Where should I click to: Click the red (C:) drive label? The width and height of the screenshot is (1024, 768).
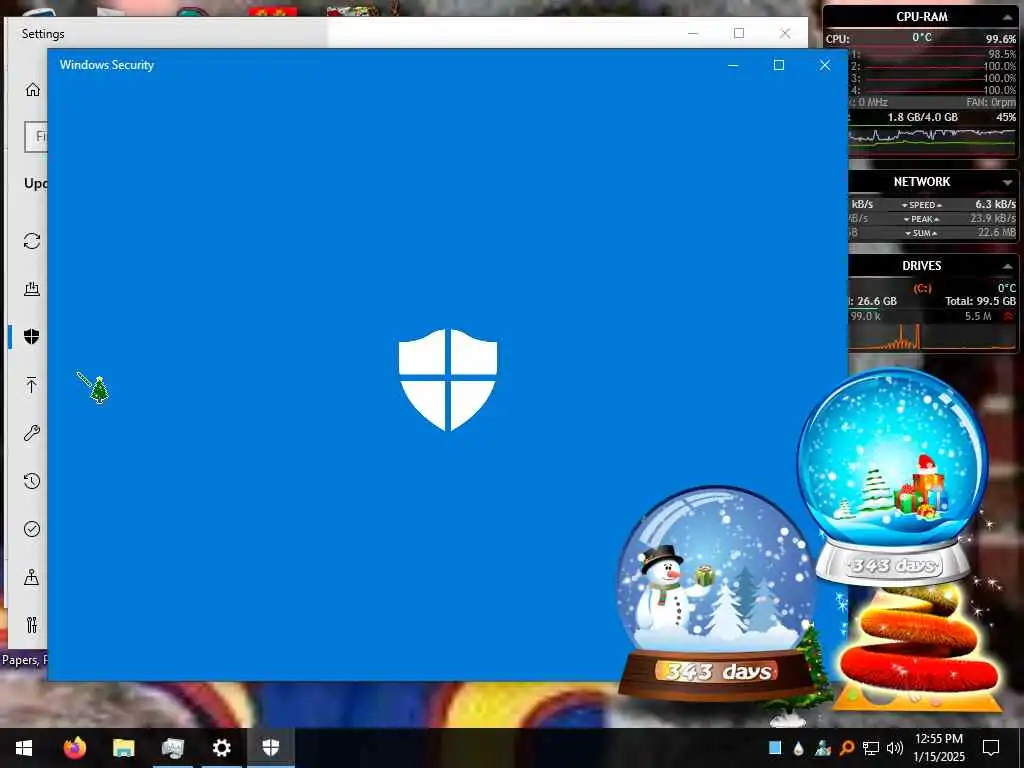tap(922, 288)
